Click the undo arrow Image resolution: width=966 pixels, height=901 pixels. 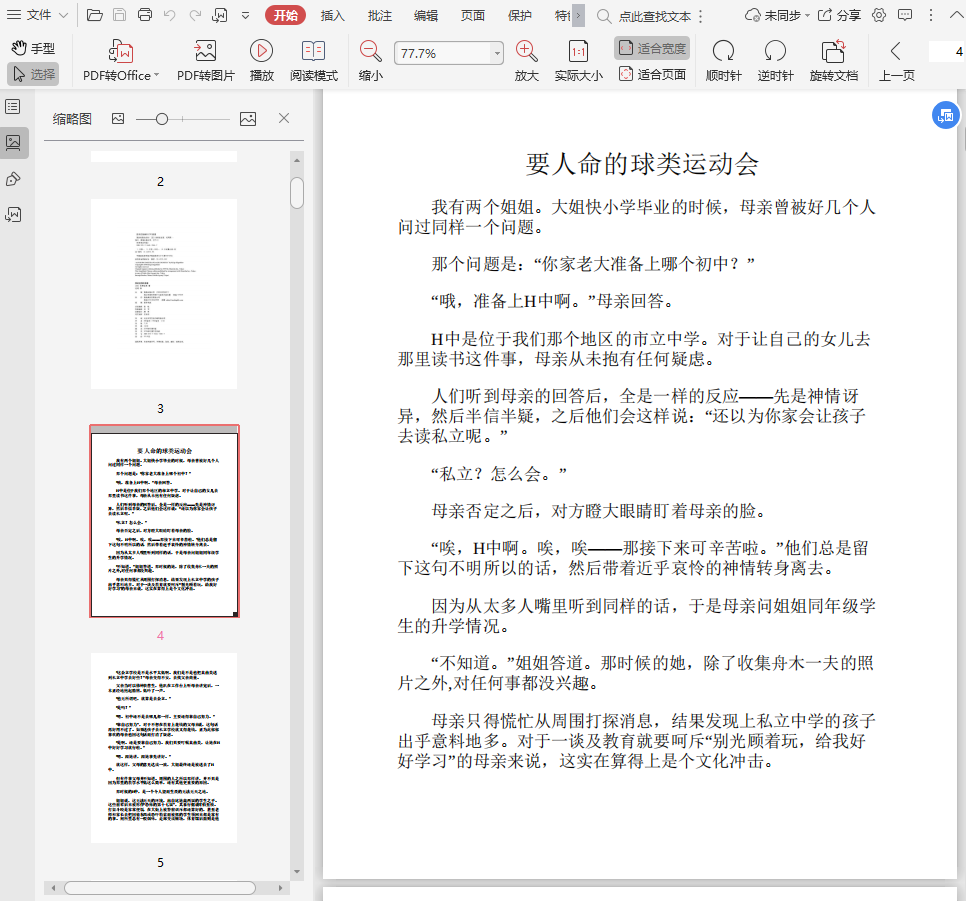[x=170, y=15]
